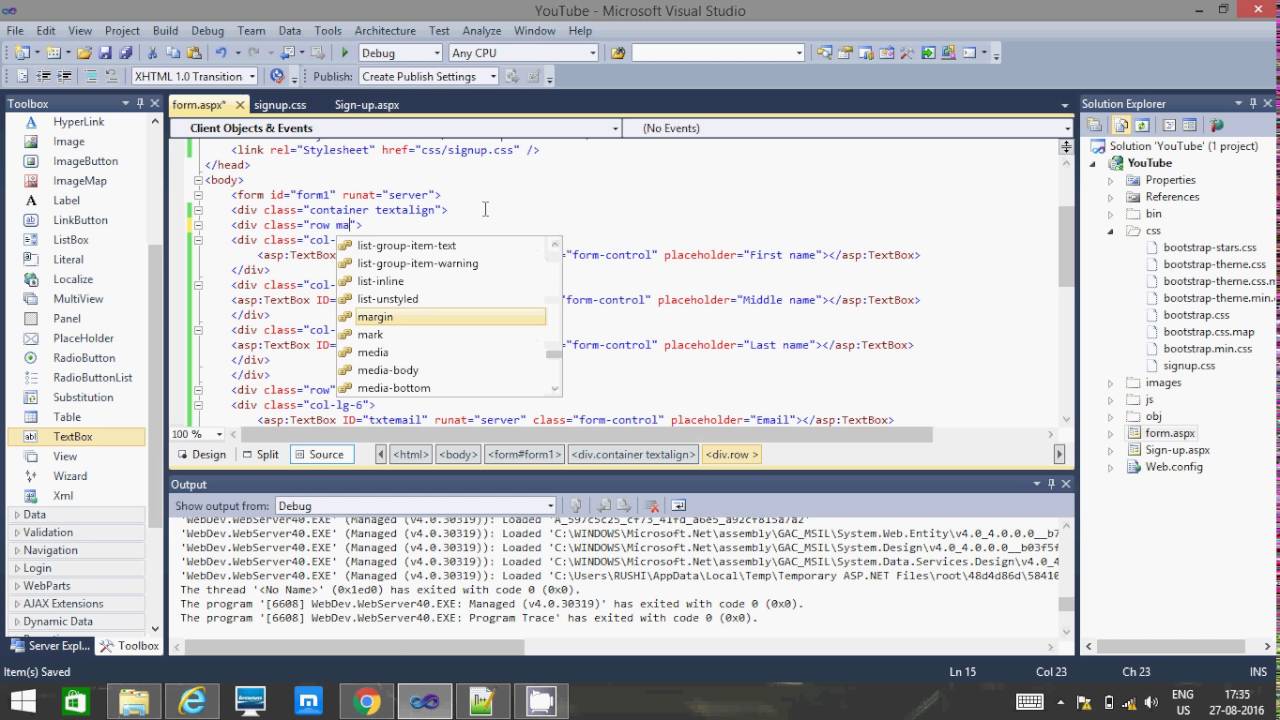Switch to the signup.css tab

coord(280,104)
